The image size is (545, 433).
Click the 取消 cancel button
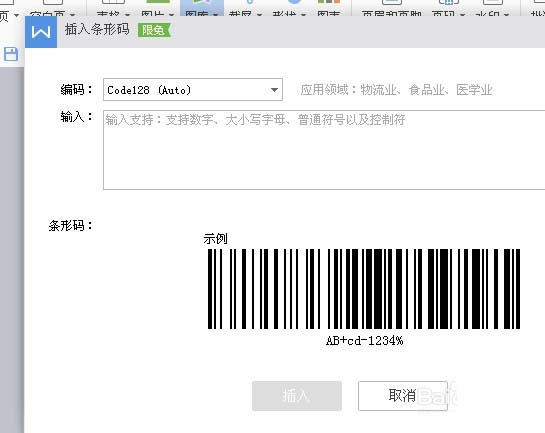(x=403, y=396)
